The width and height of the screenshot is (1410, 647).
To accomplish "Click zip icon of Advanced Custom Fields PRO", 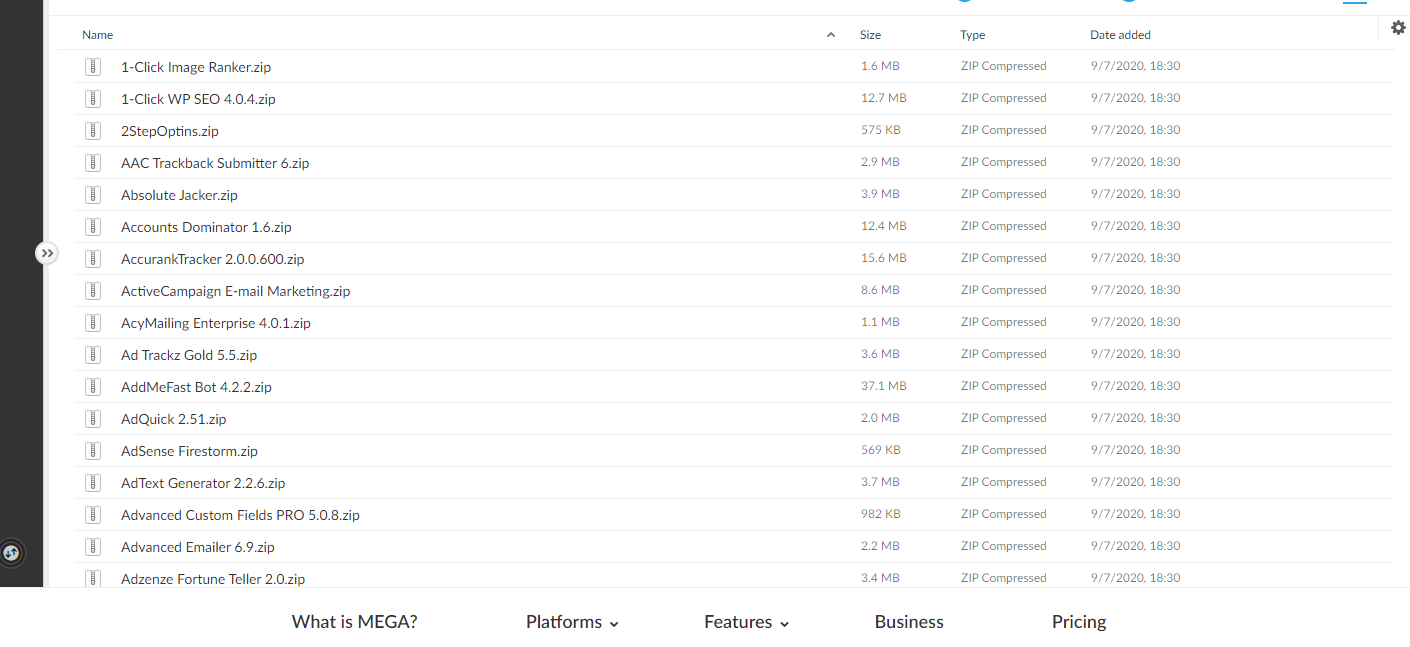I will pos(93,515).
